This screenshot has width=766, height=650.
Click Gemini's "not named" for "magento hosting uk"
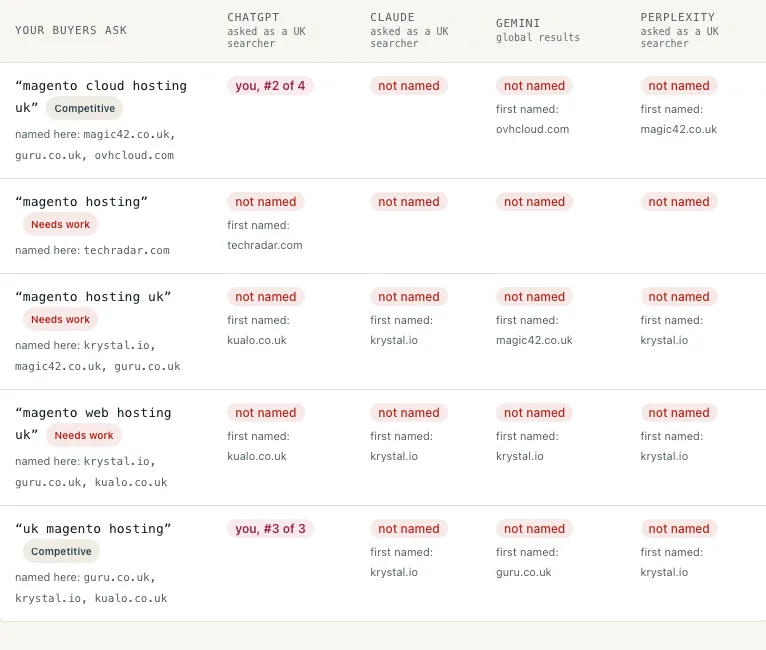pos(534,297)
